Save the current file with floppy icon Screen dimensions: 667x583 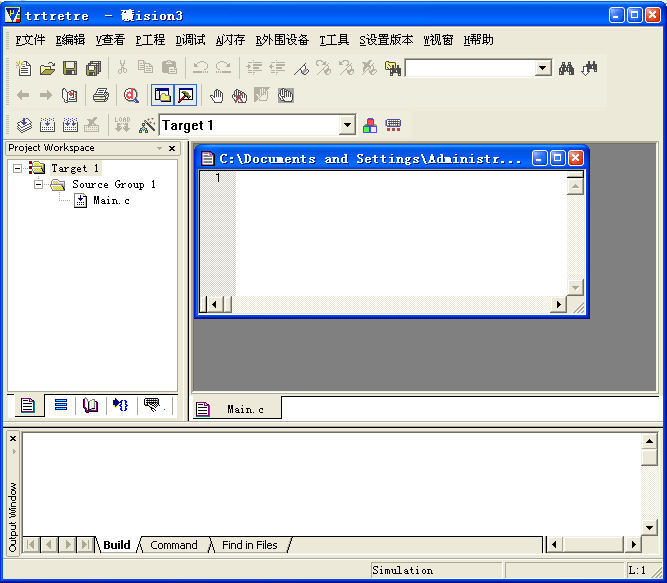[70, 68]
